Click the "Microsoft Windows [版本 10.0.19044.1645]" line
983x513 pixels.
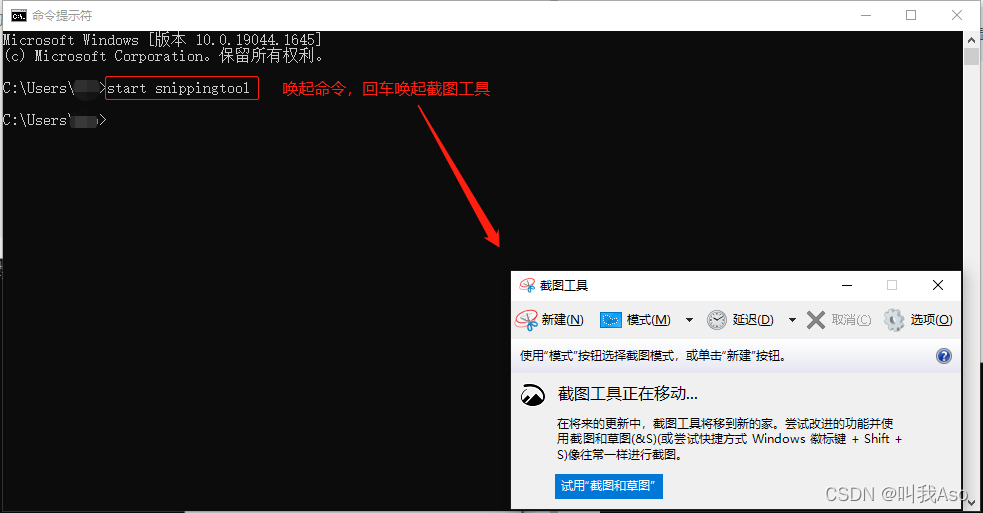tap(162, 40)
